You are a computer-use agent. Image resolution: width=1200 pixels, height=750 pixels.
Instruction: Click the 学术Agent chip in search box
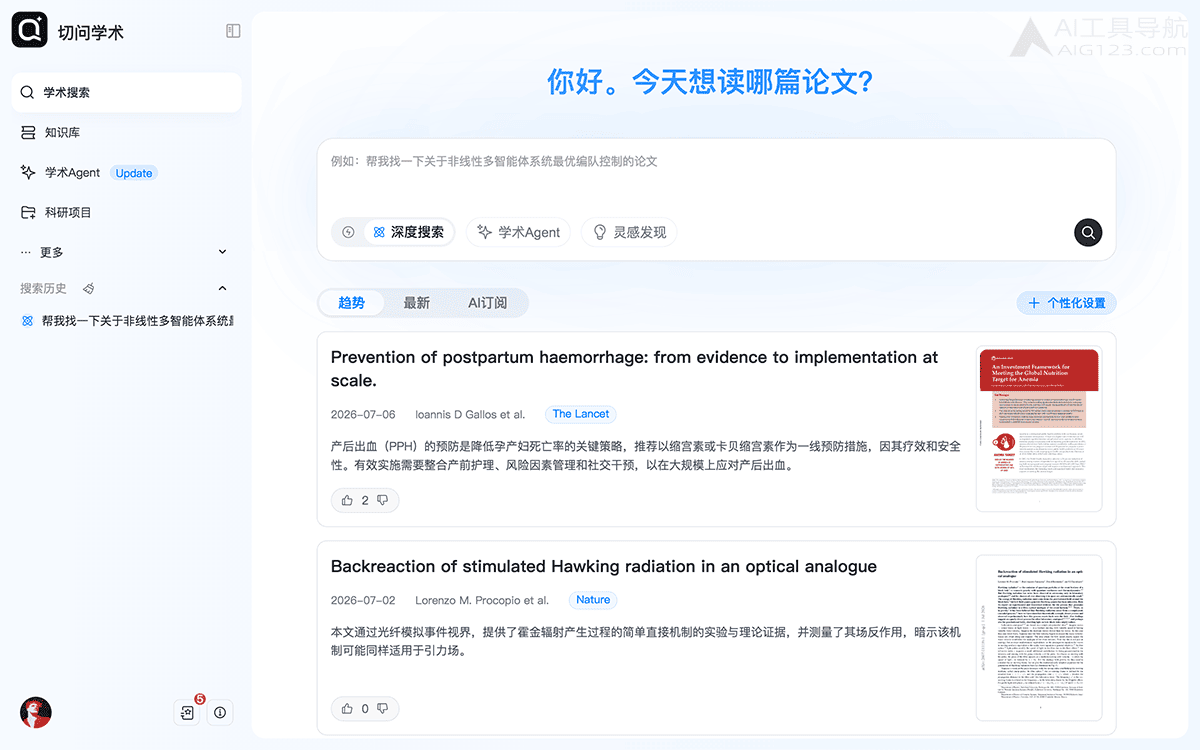pos(518,232)
